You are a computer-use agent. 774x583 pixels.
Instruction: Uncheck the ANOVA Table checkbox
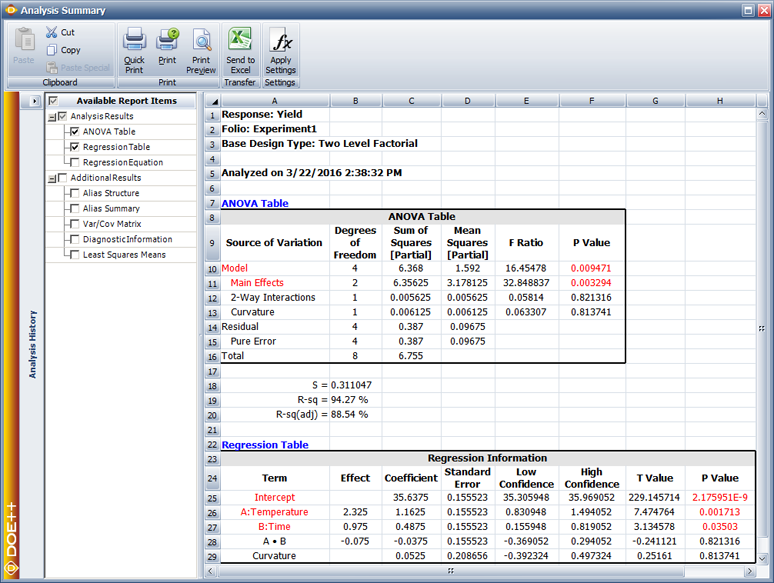75,131
